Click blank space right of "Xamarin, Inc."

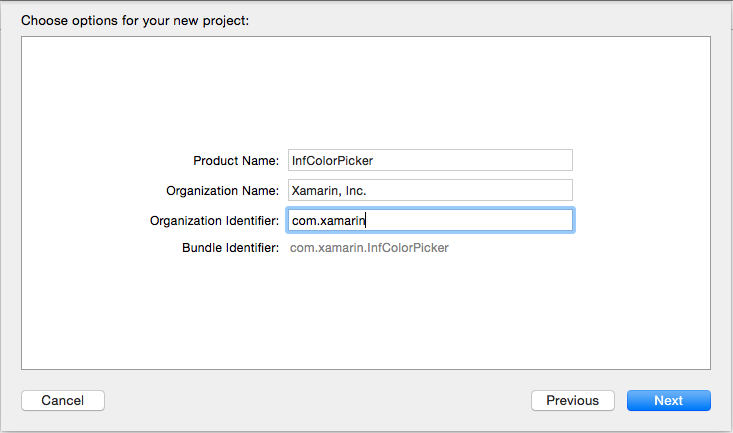[469, 190]
